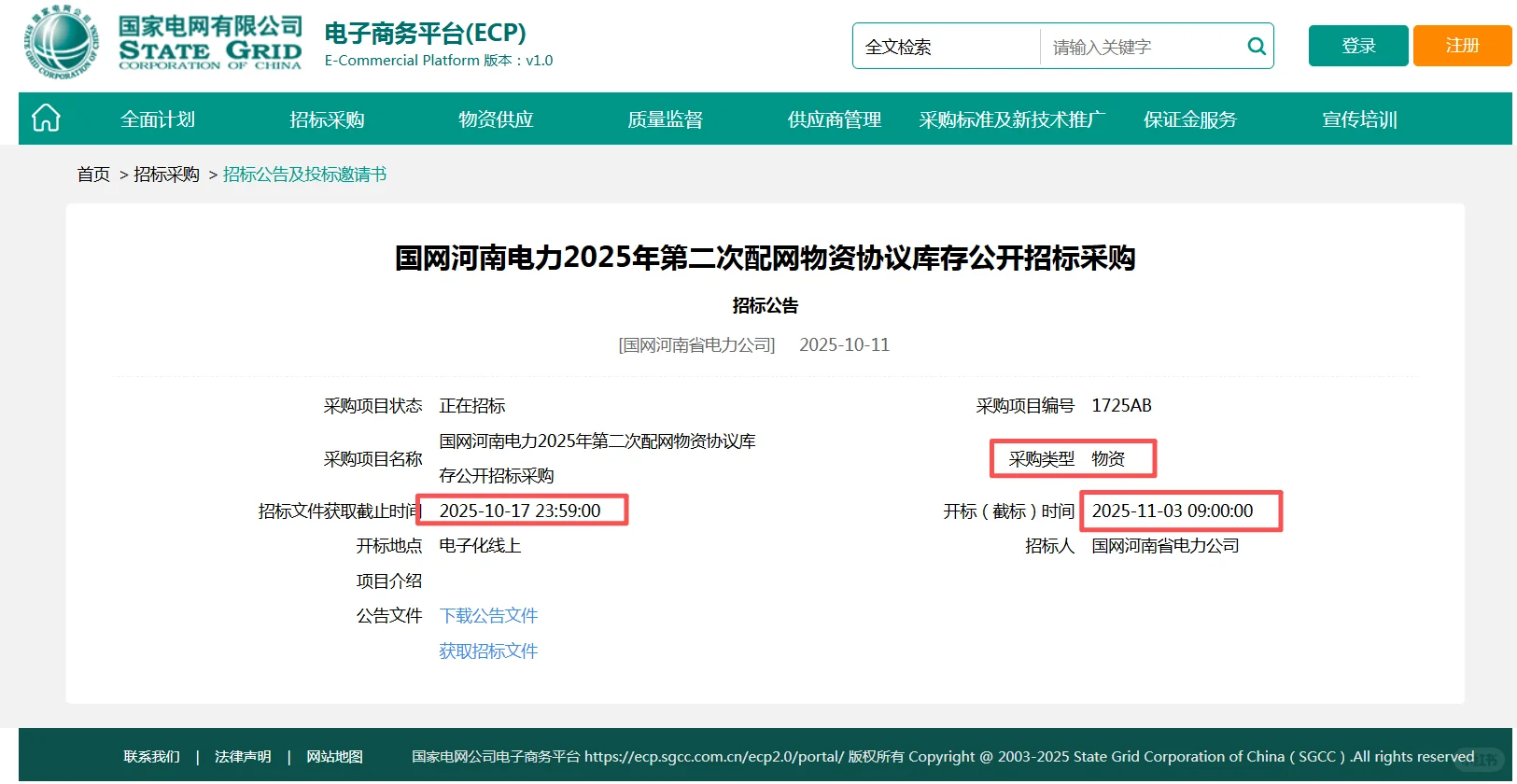Open the 质量监督 menu

click(x=665, y=119)
